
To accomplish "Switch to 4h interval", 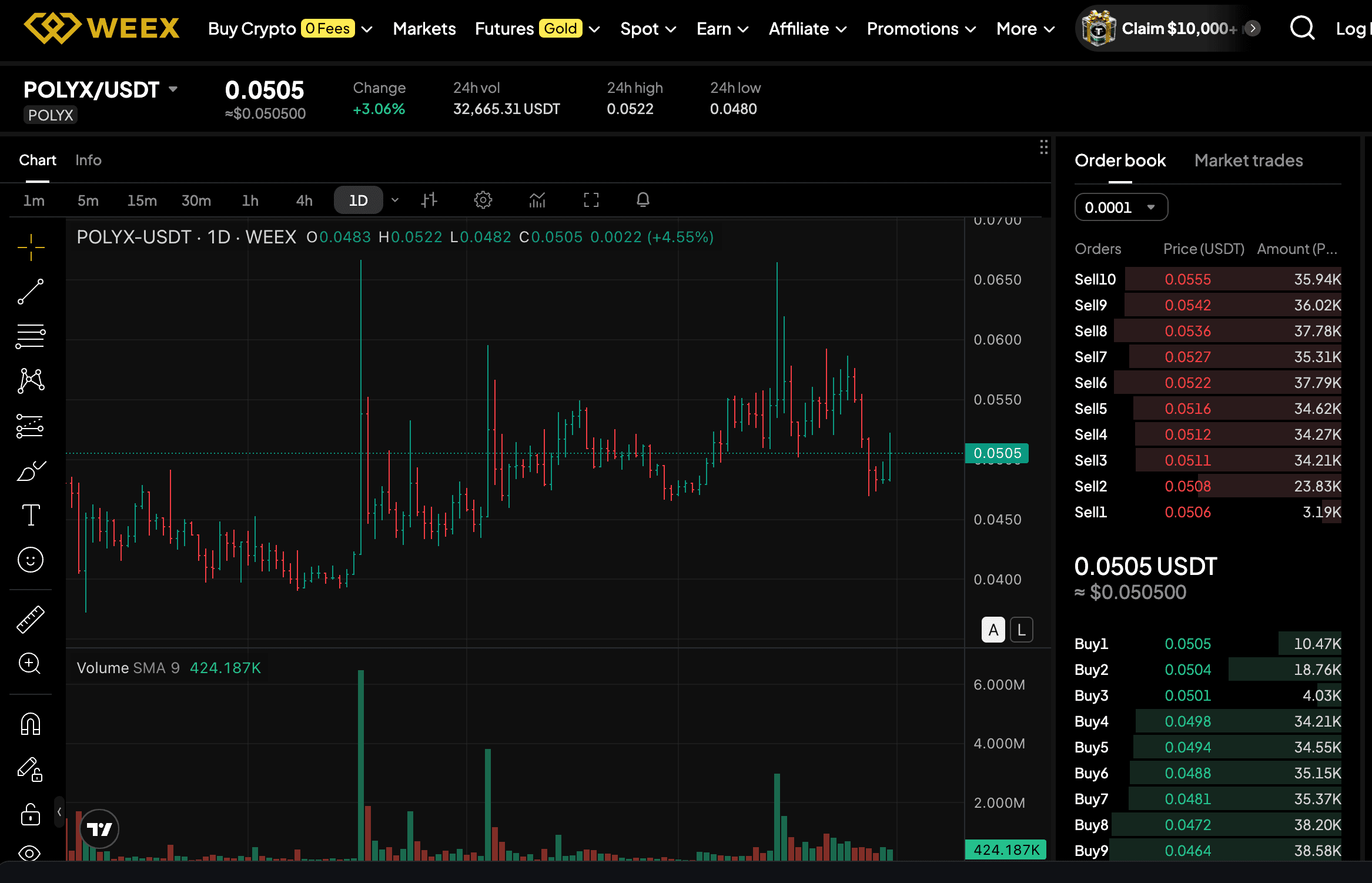I will click(304, 200).
